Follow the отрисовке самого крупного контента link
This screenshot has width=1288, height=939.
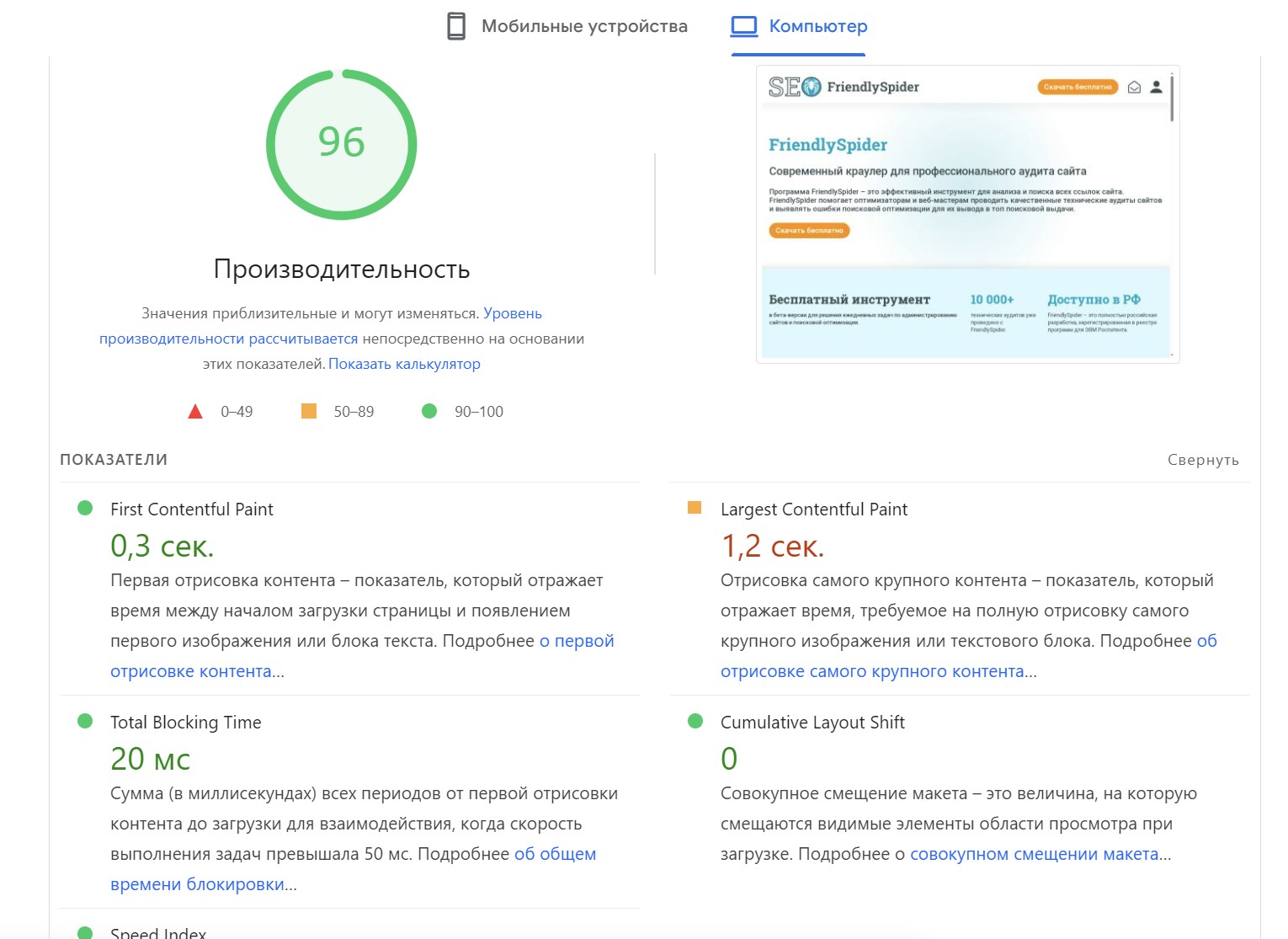click(872, 671)
